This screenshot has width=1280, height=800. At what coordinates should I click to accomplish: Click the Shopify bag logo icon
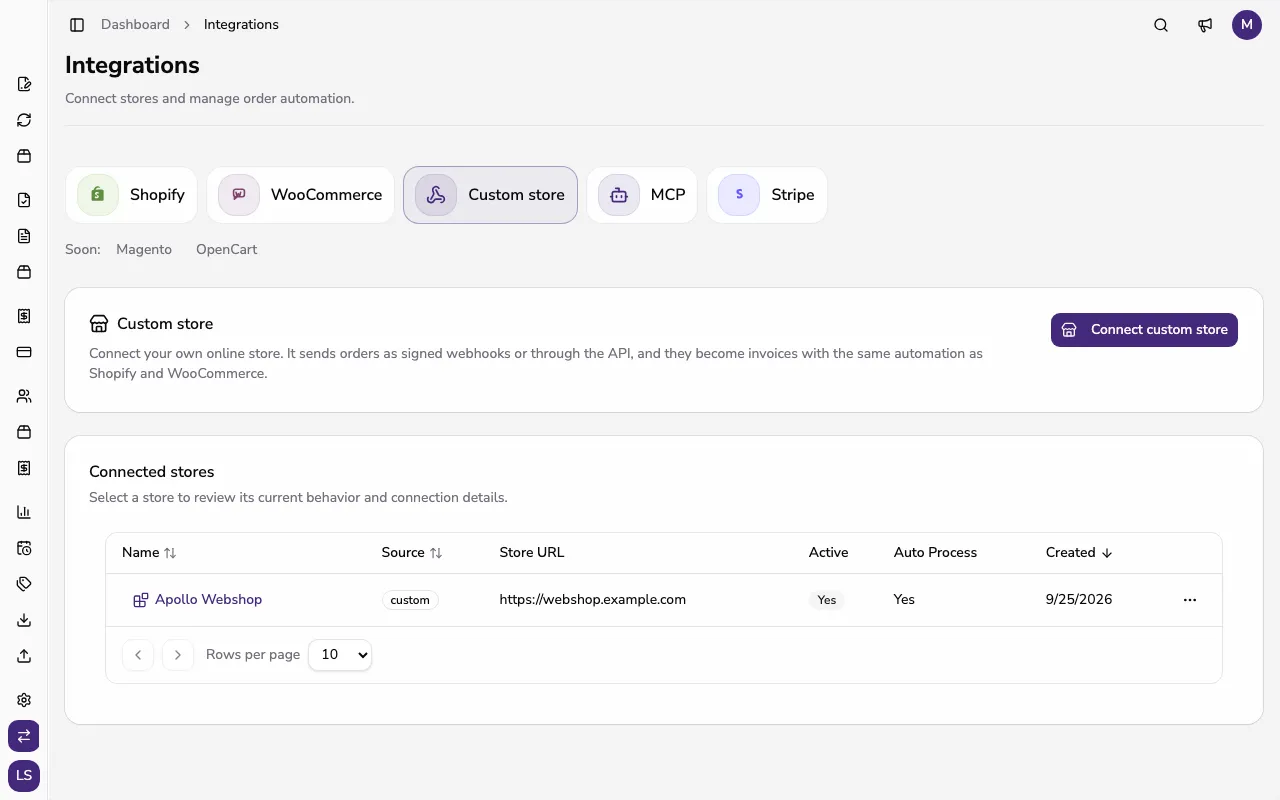pos(98,195)
